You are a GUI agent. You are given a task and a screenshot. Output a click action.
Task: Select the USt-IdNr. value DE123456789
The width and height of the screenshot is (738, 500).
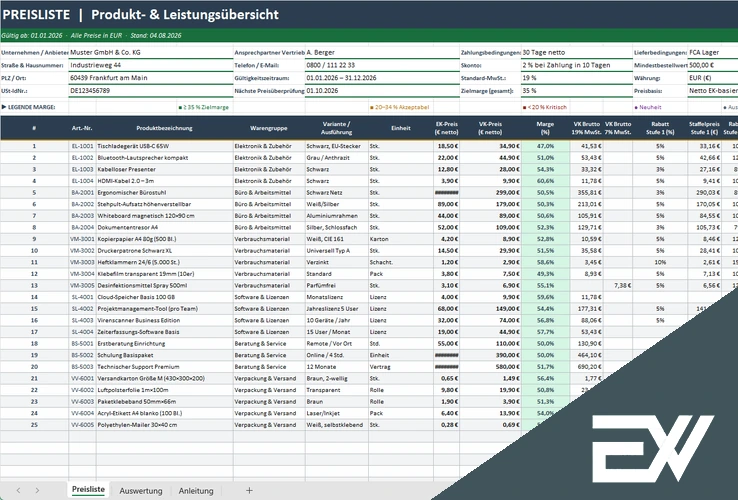pyautogui.click(x=151, y=91)
